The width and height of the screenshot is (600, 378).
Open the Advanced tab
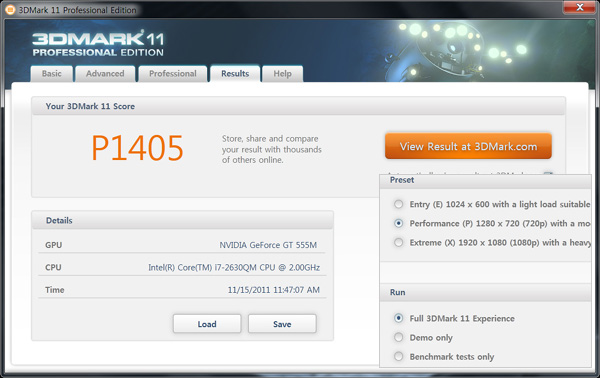(x=105, y=73)
